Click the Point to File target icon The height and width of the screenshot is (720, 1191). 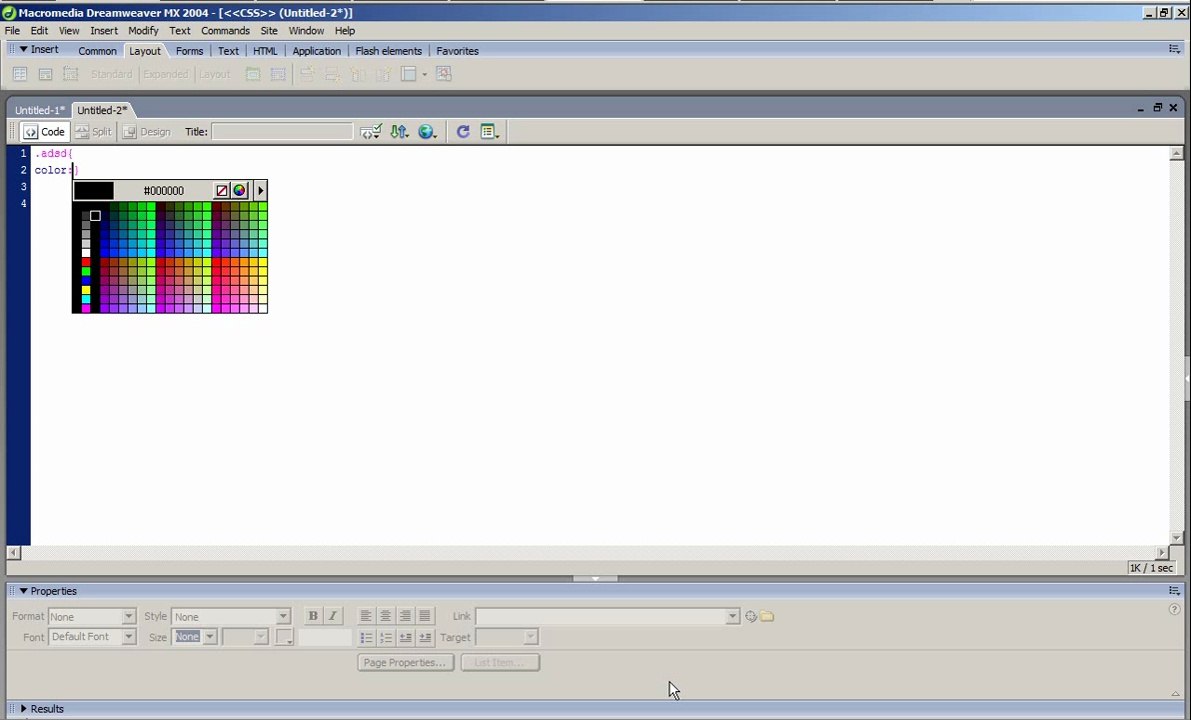pos(751,617)
